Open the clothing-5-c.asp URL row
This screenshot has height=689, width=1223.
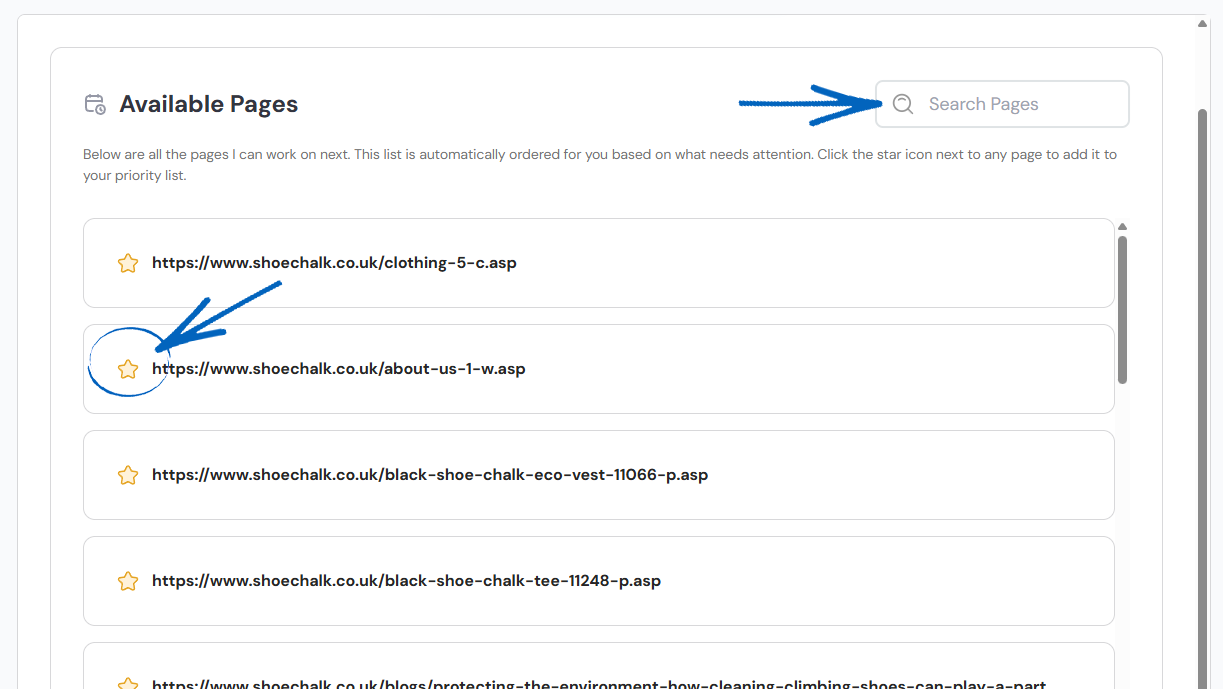[x=598, y=263]
